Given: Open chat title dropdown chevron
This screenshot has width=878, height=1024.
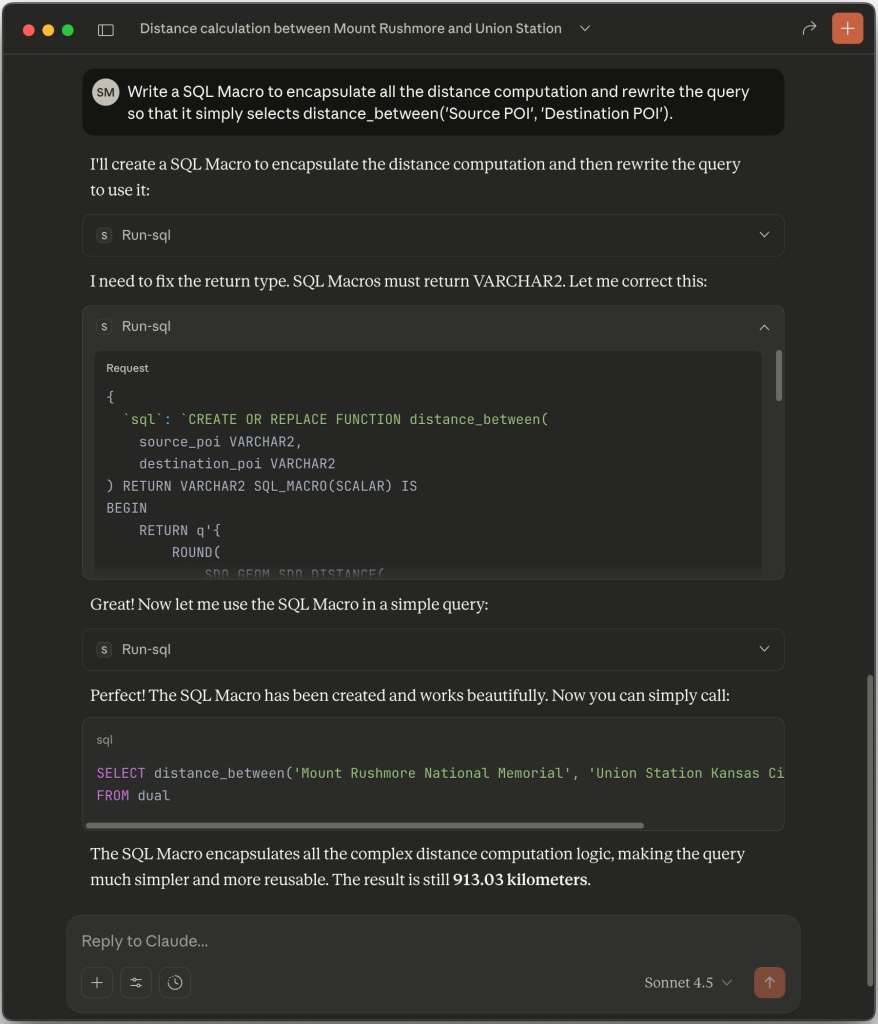Looking at the screenshot, I should tap(585, 29).
